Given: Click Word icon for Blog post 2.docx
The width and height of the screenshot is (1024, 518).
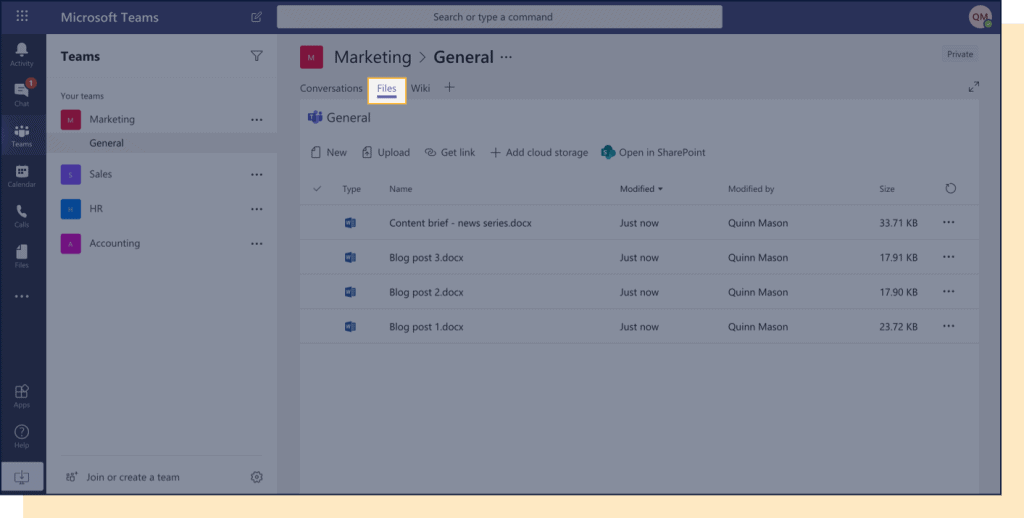Looking at the screenshot, I should click(350, 292).
